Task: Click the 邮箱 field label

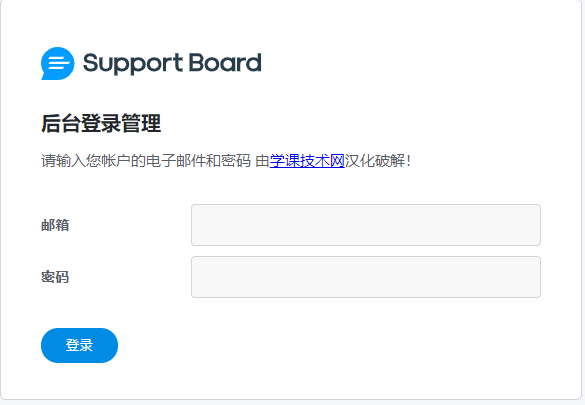Action: [x=55, y=225]
